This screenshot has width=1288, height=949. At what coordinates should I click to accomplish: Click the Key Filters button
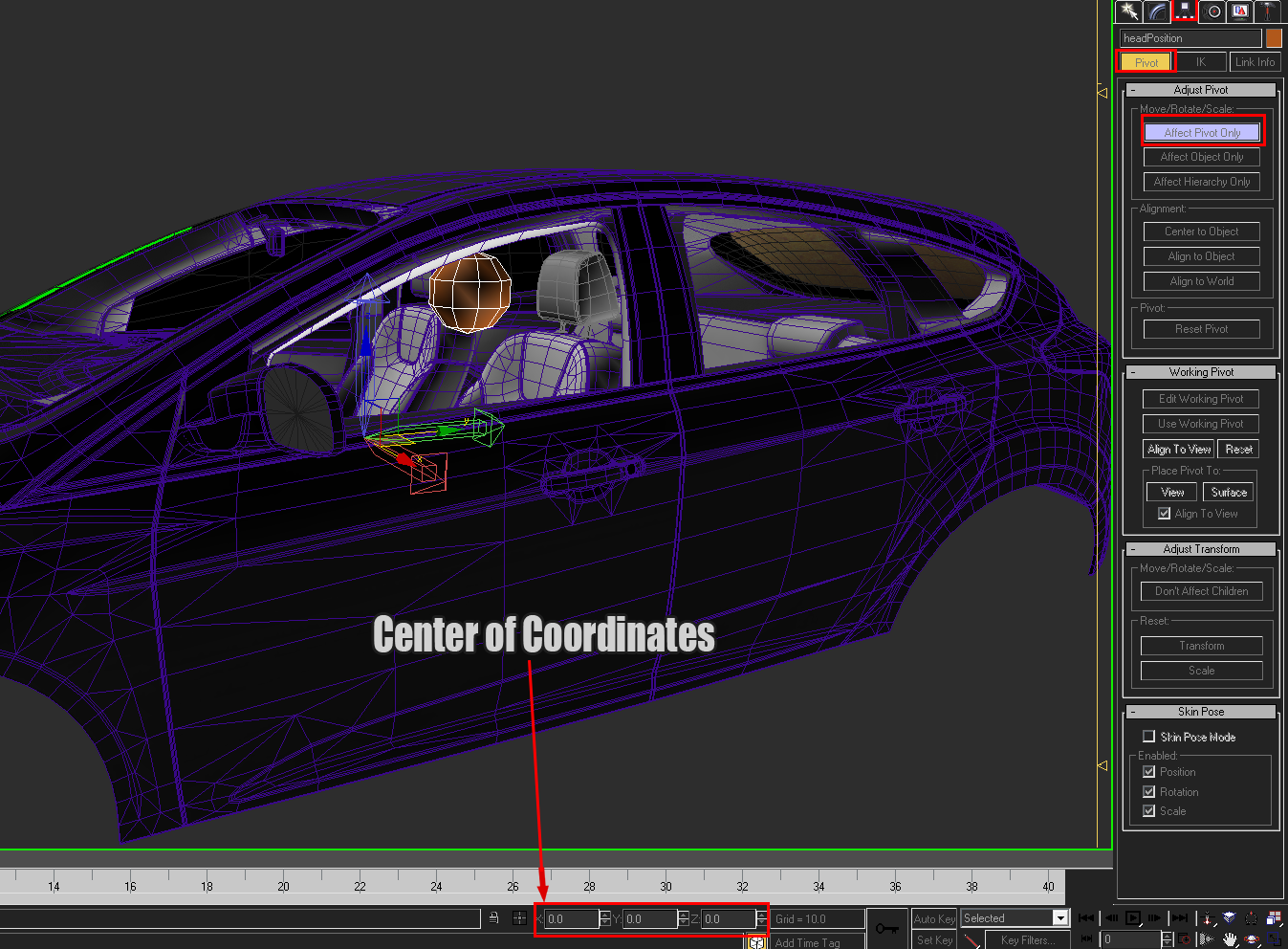[1028, 940]
